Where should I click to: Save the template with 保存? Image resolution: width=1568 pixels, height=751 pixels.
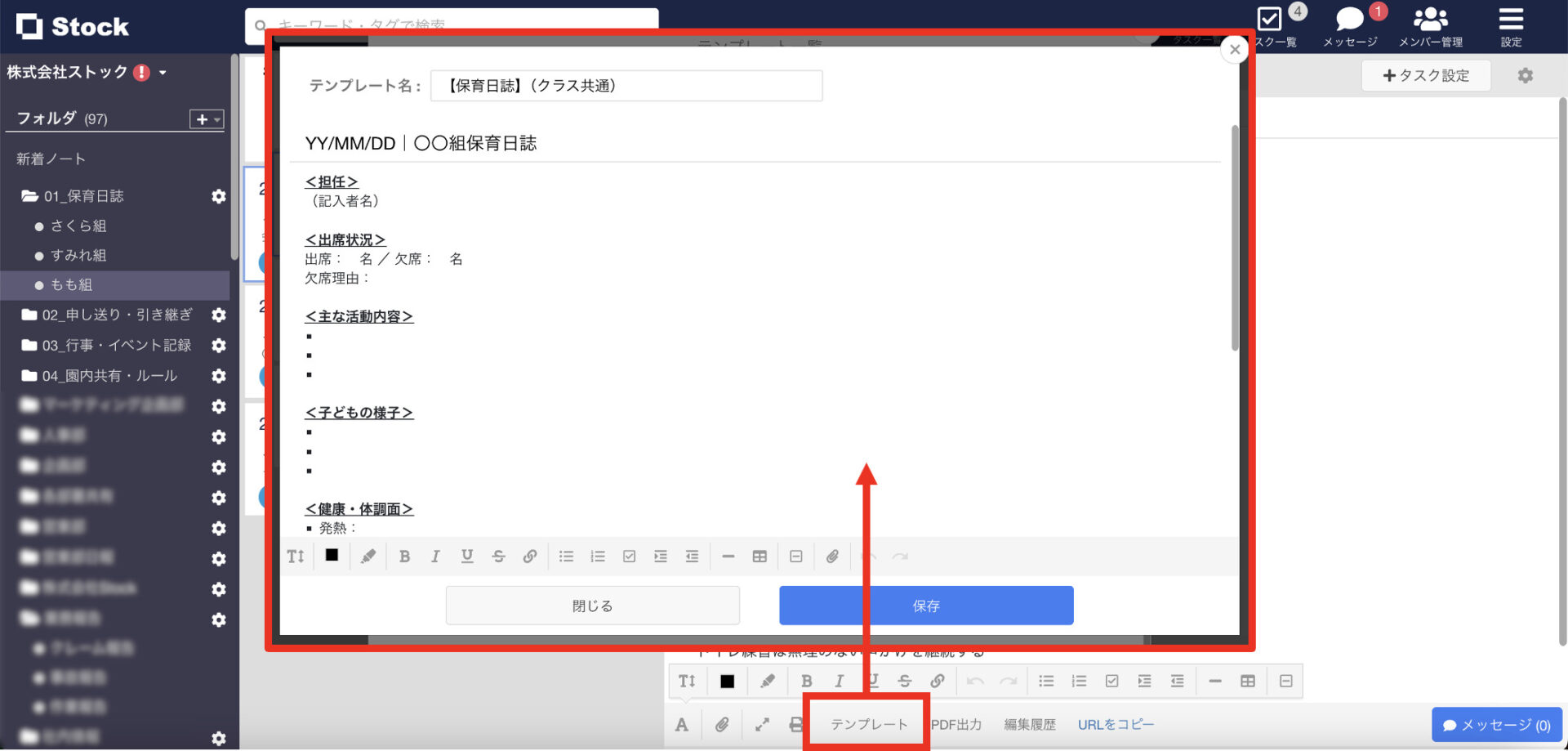pos(925,606)
